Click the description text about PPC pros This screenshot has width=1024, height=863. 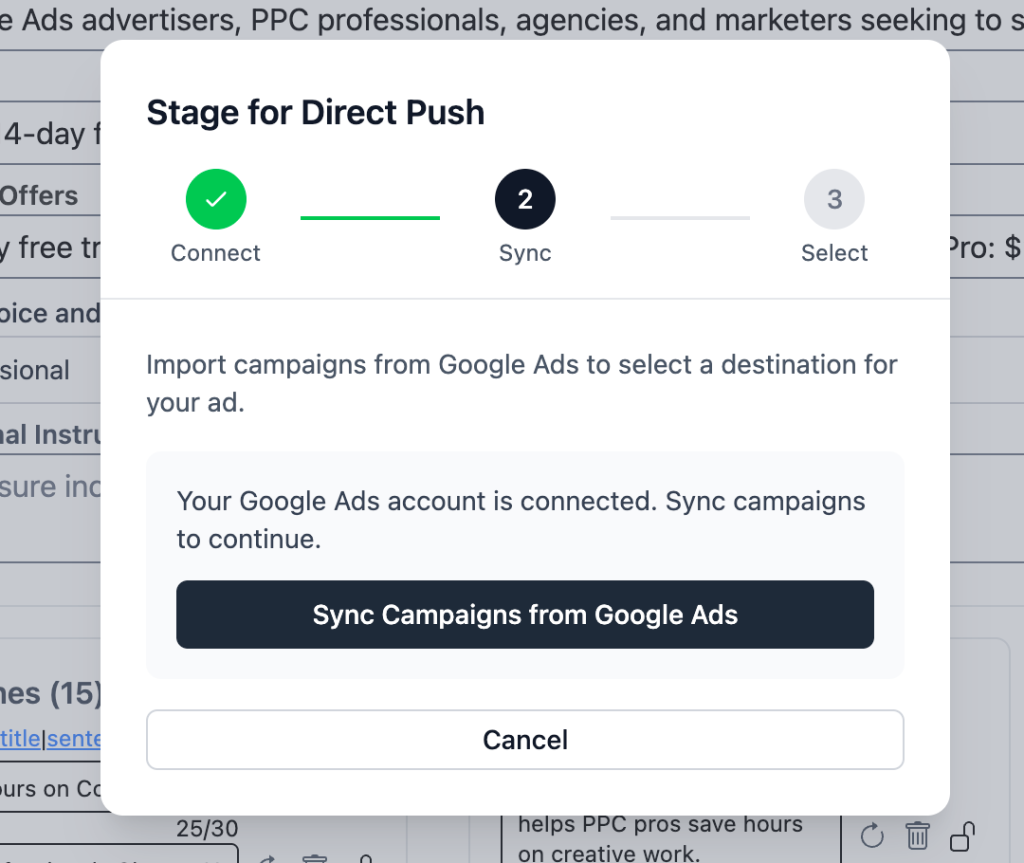point(660,838)
